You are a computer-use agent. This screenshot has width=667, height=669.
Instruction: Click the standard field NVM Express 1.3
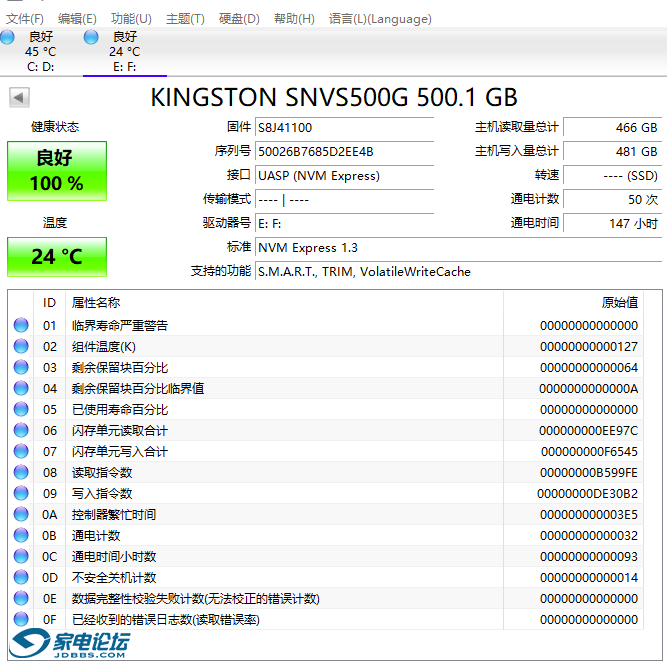(x=458, y=247)
